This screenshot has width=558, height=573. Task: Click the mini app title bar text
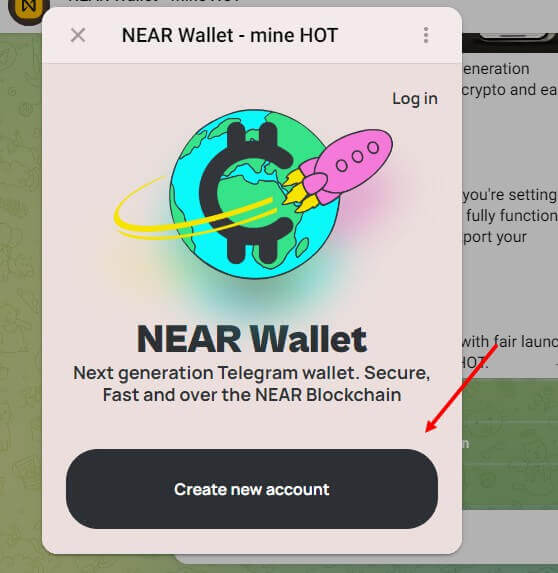click(x=230, y=35)
